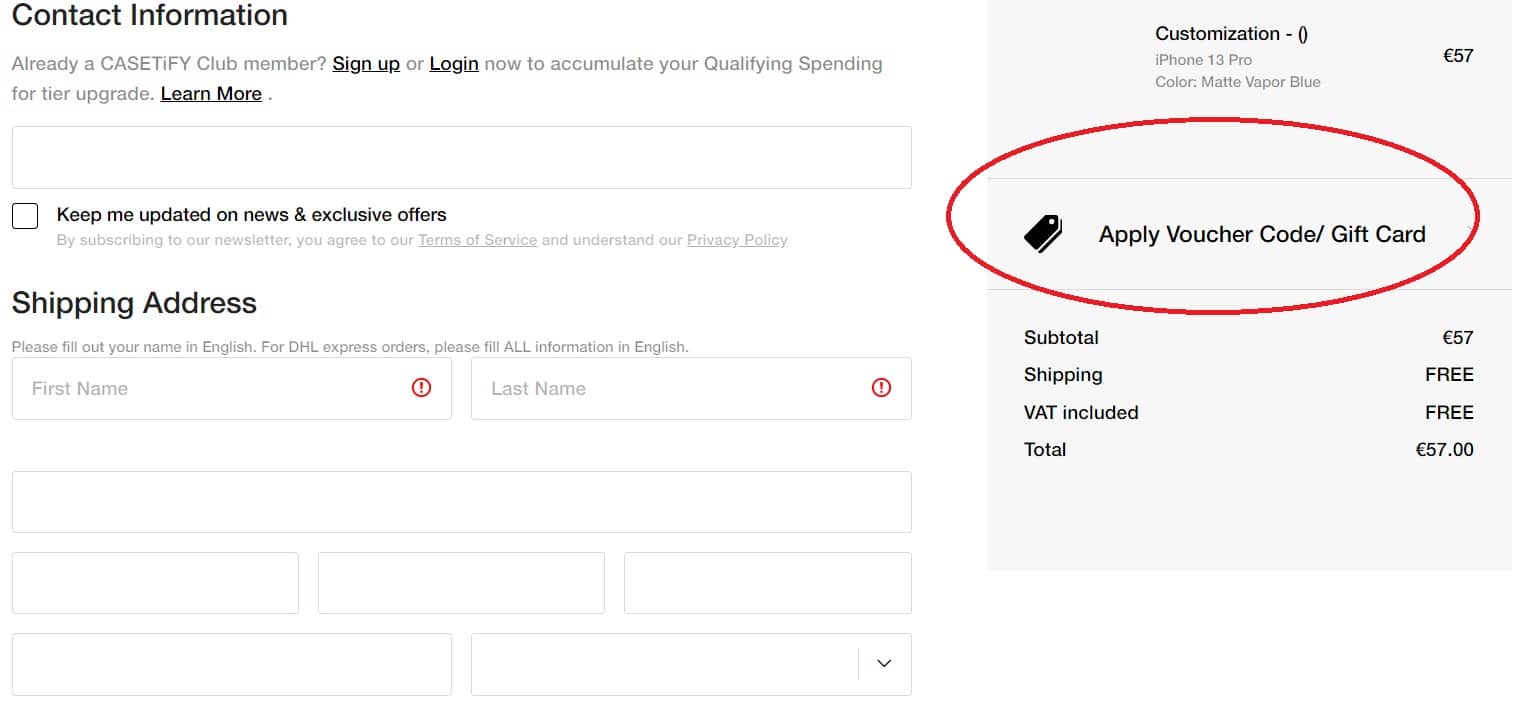Click the voucher tag icon
Screen dimensions: 1524x706
(1043, 233)
